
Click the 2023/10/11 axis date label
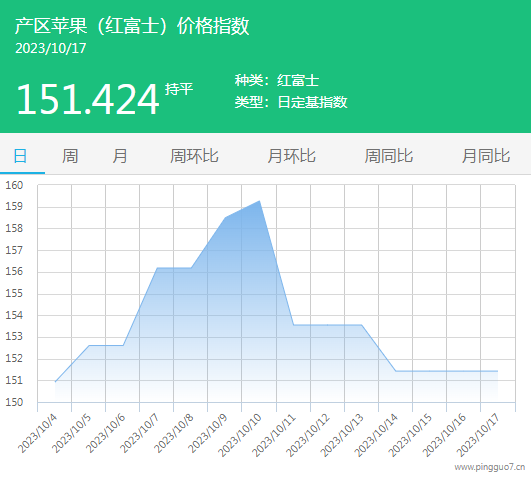click(x=274, y=435)
